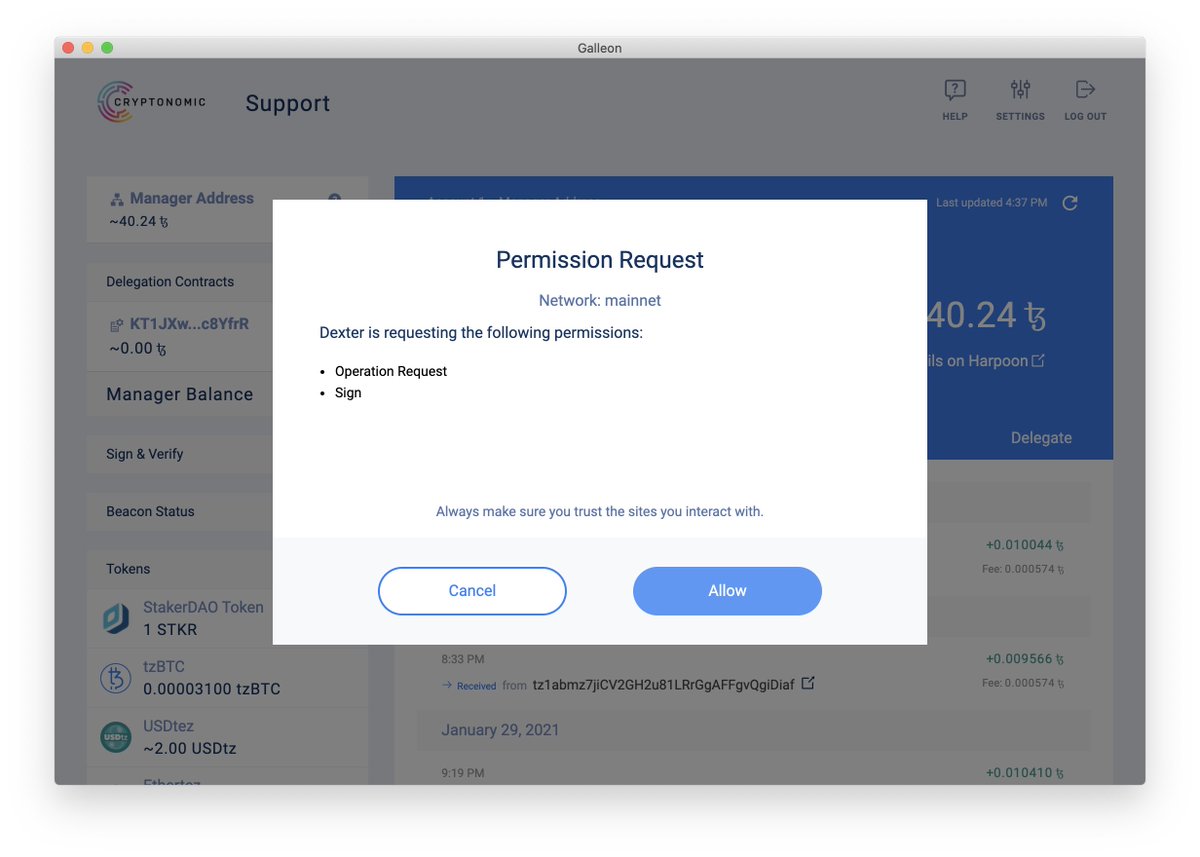
Task: Switch to the Delegate tab
Action: pos(1041,438)
